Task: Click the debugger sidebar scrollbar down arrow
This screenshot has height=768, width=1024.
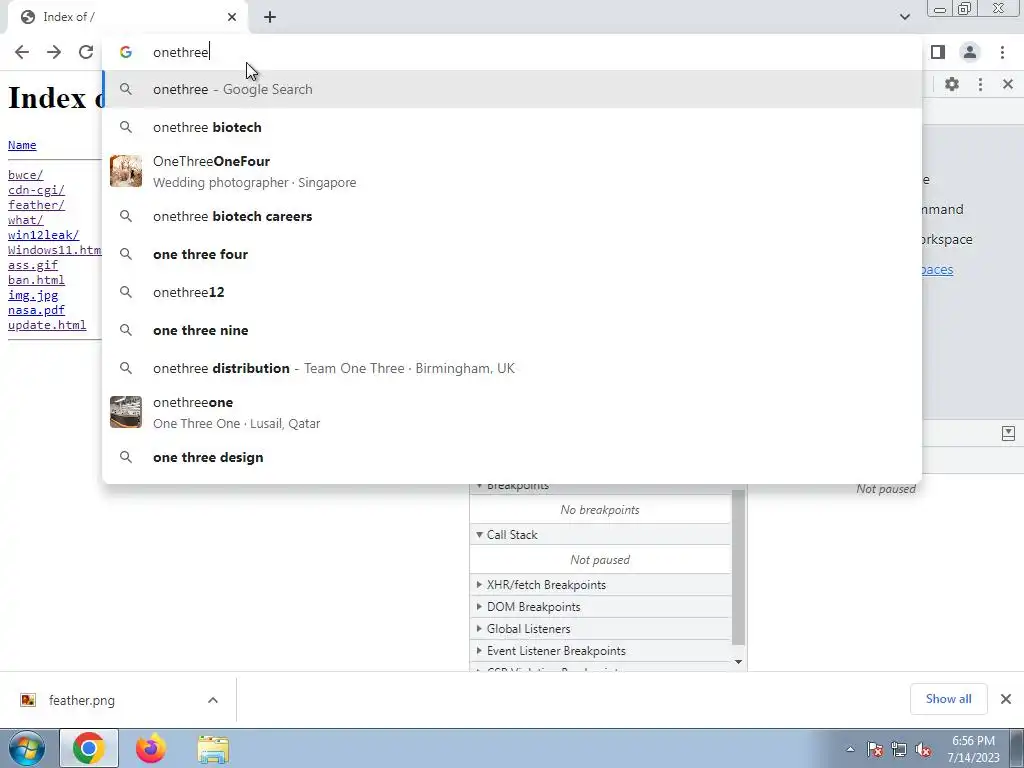Action: [x=739, y=662]
